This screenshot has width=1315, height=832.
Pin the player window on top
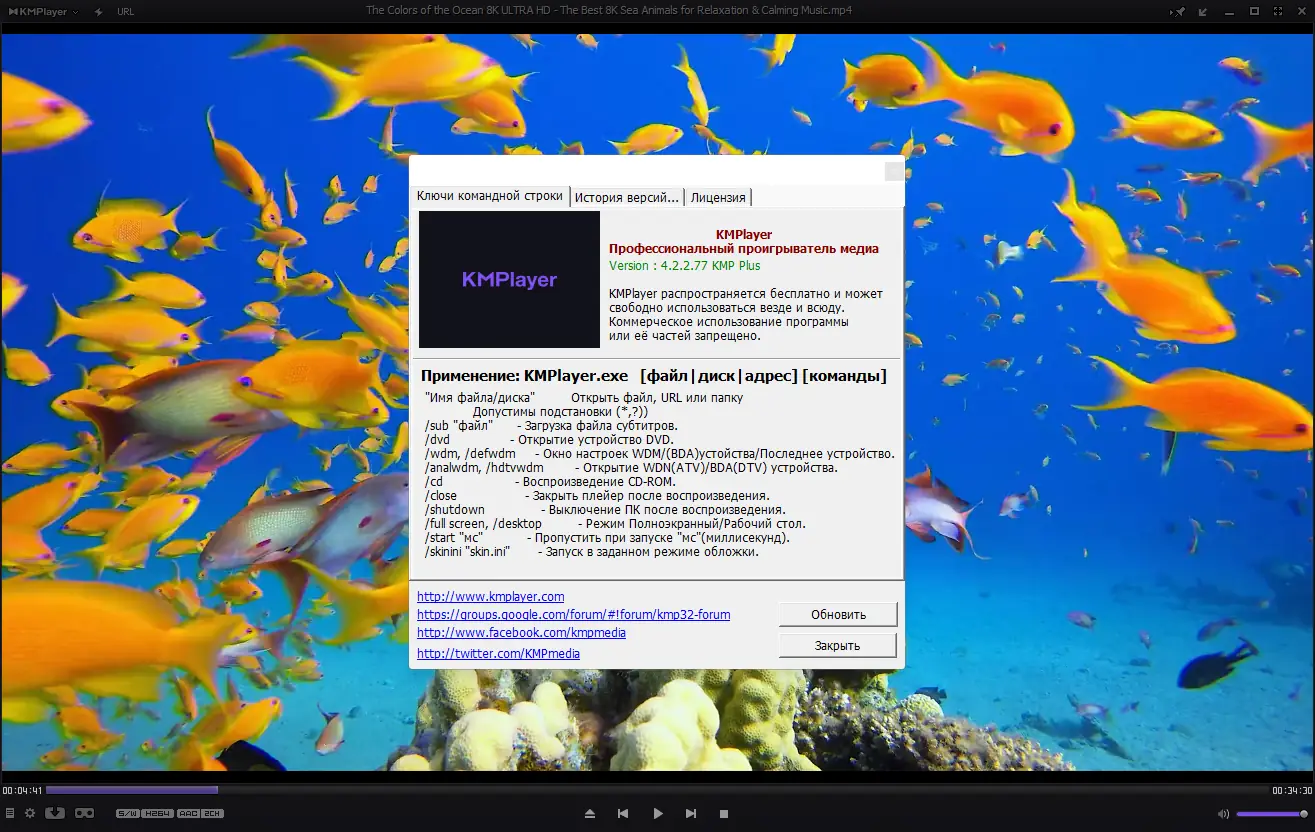click(1178, 12)
